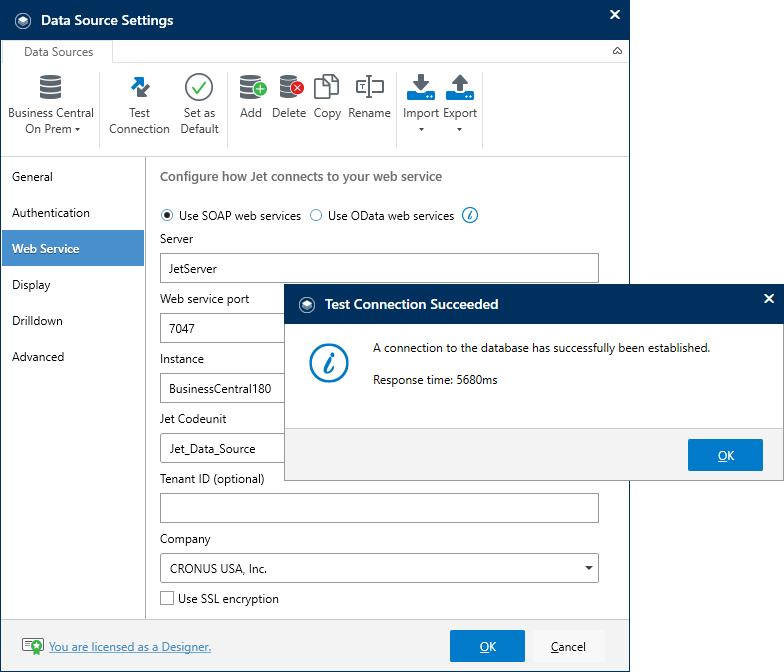Select the Data Sources ribbon tab
Image resolution: width=784 pixels, height=672 pixels.
[x=58, y=52]
